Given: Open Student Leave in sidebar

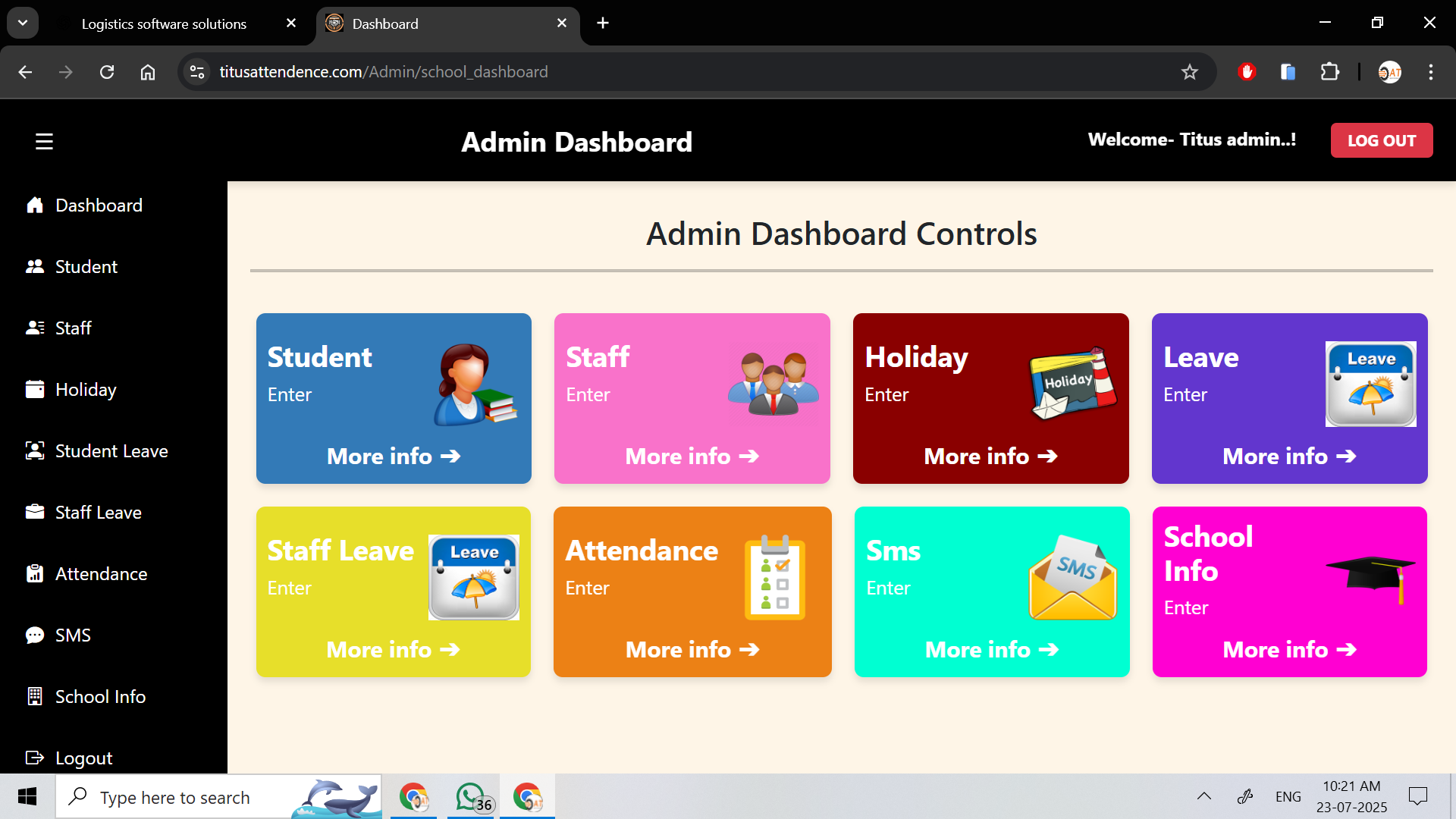Looking at the screenshot, I should click(111, 451).
